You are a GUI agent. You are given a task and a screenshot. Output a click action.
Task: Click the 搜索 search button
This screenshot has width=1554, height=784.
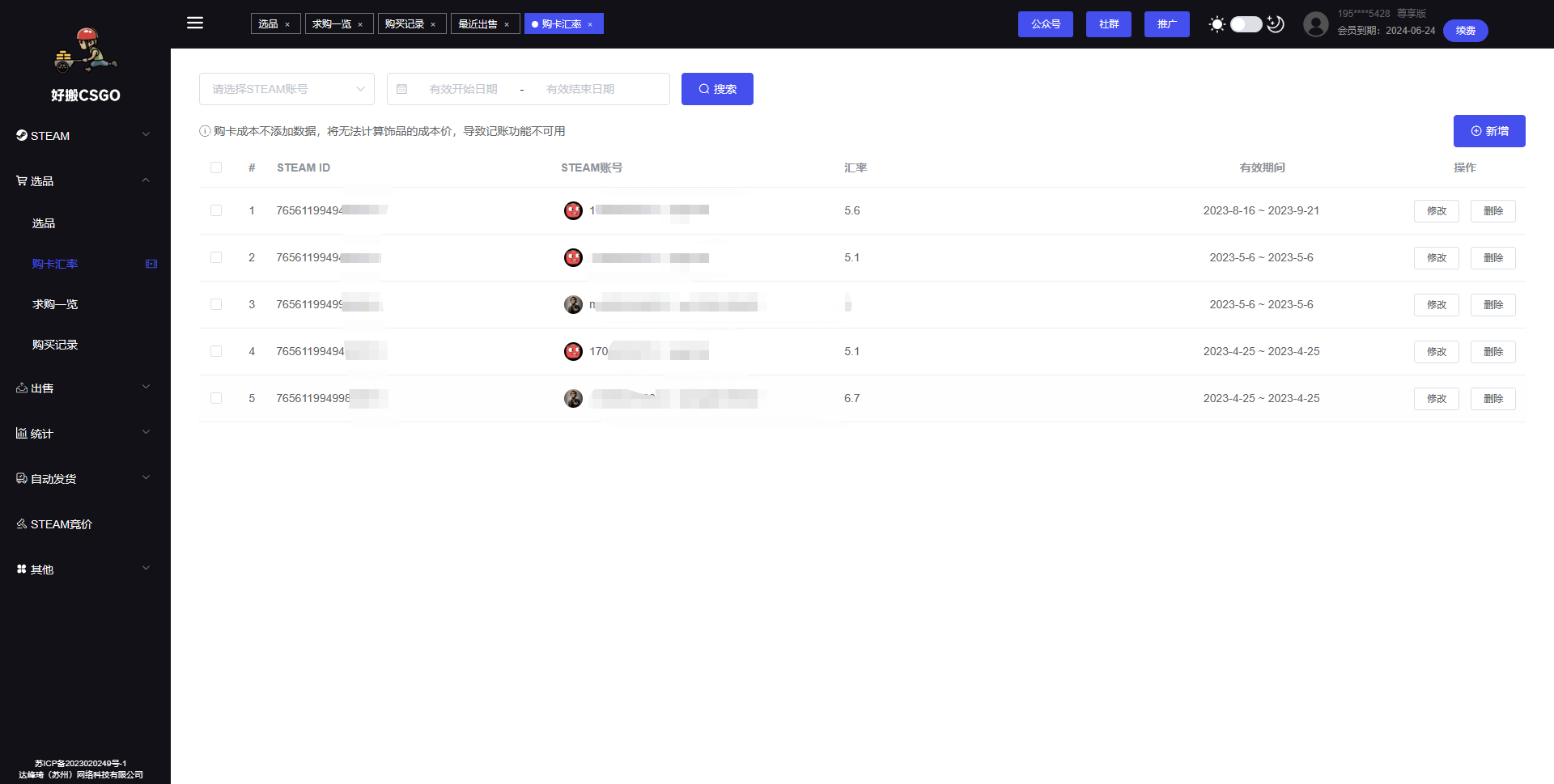717,89
